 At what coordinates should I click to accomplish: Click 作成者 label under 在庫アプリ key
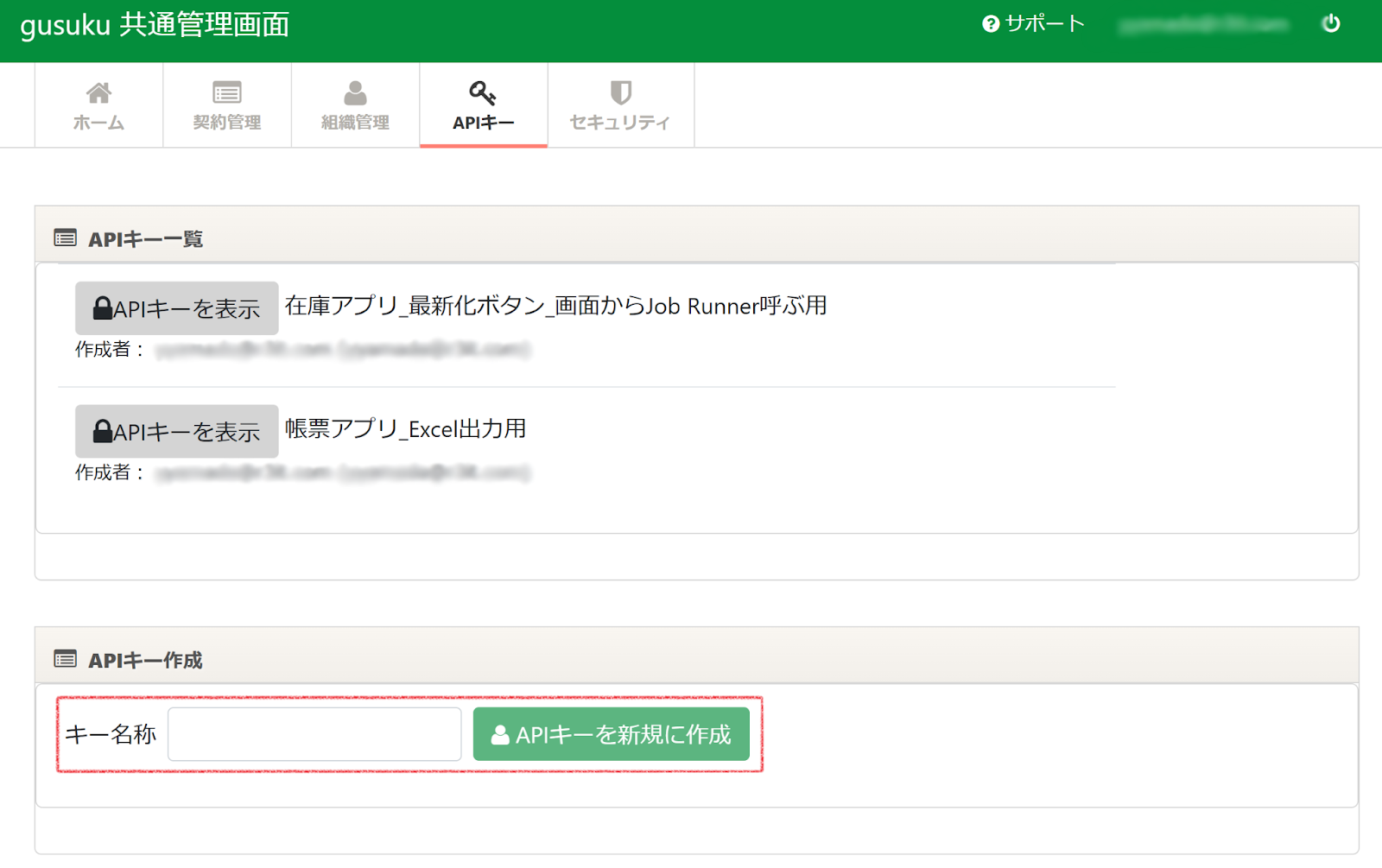click(109, 350)
